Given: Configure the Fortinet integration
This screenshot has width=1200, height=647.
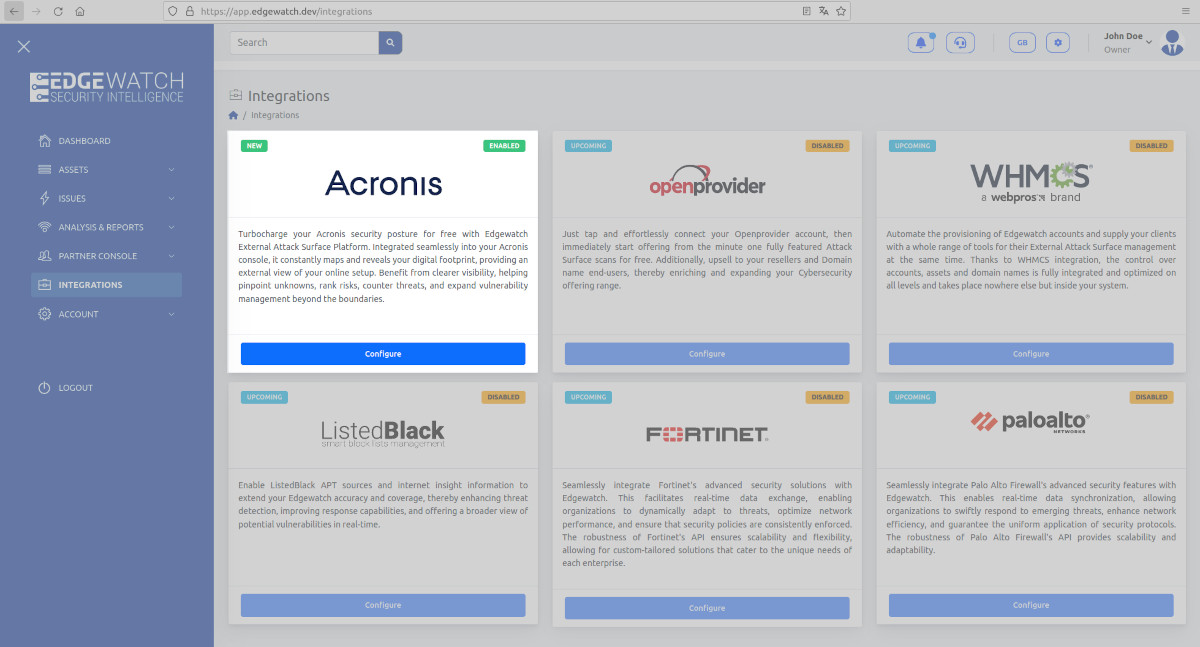Looking at the screenshot, I should coord(707,608).
